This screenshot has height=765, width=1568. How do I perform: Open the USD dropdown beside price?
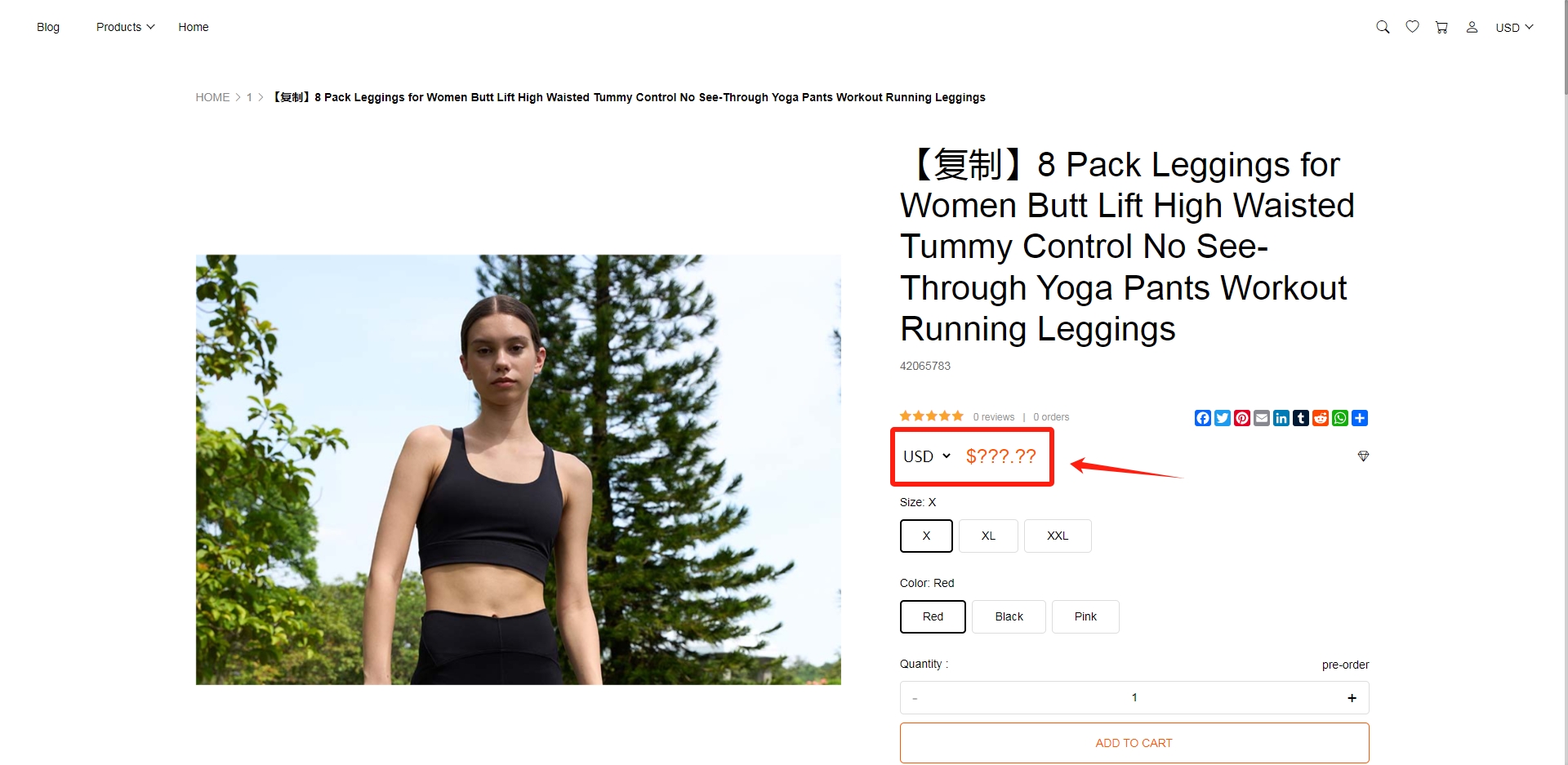927,456
